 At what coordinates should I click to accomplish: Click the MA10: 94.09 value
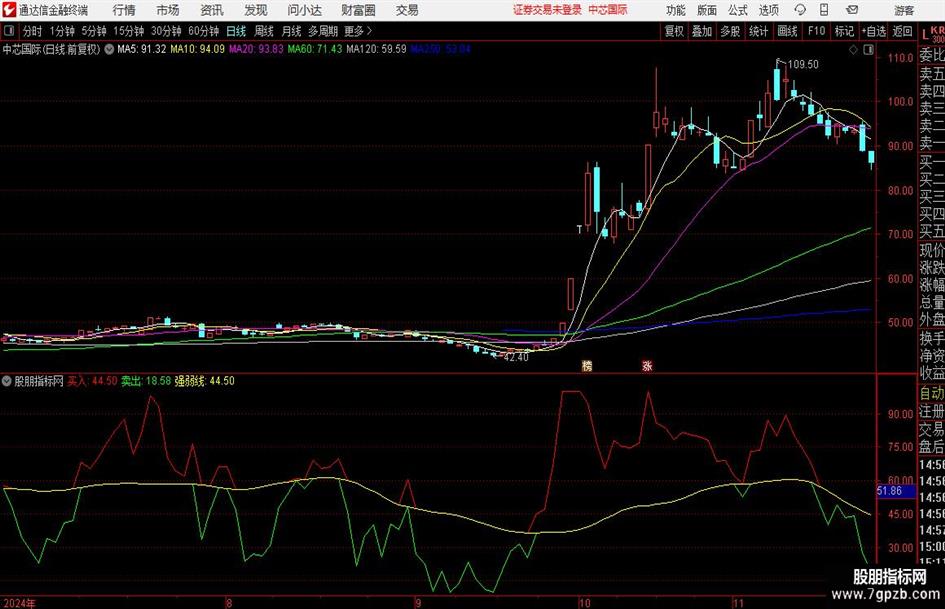point(197,49)
